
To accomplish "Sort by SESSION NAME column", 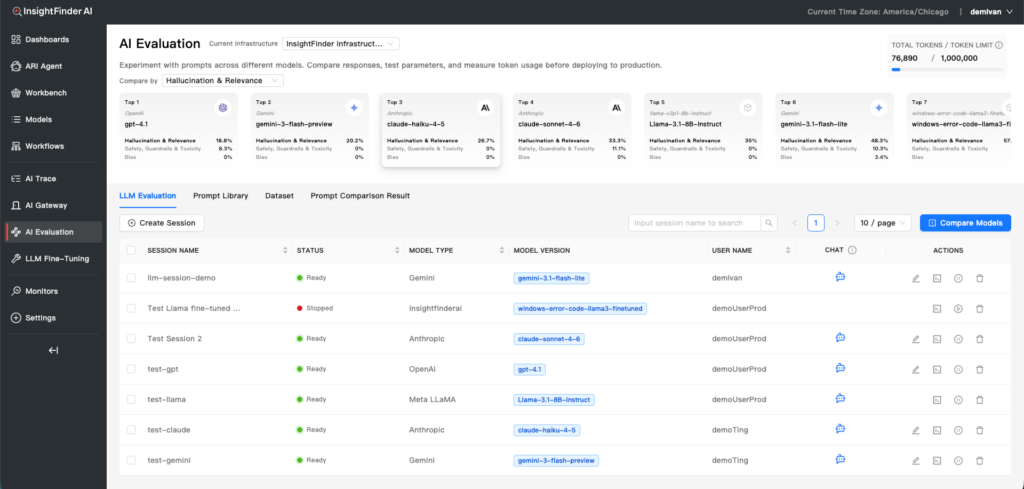I will 285,250.
